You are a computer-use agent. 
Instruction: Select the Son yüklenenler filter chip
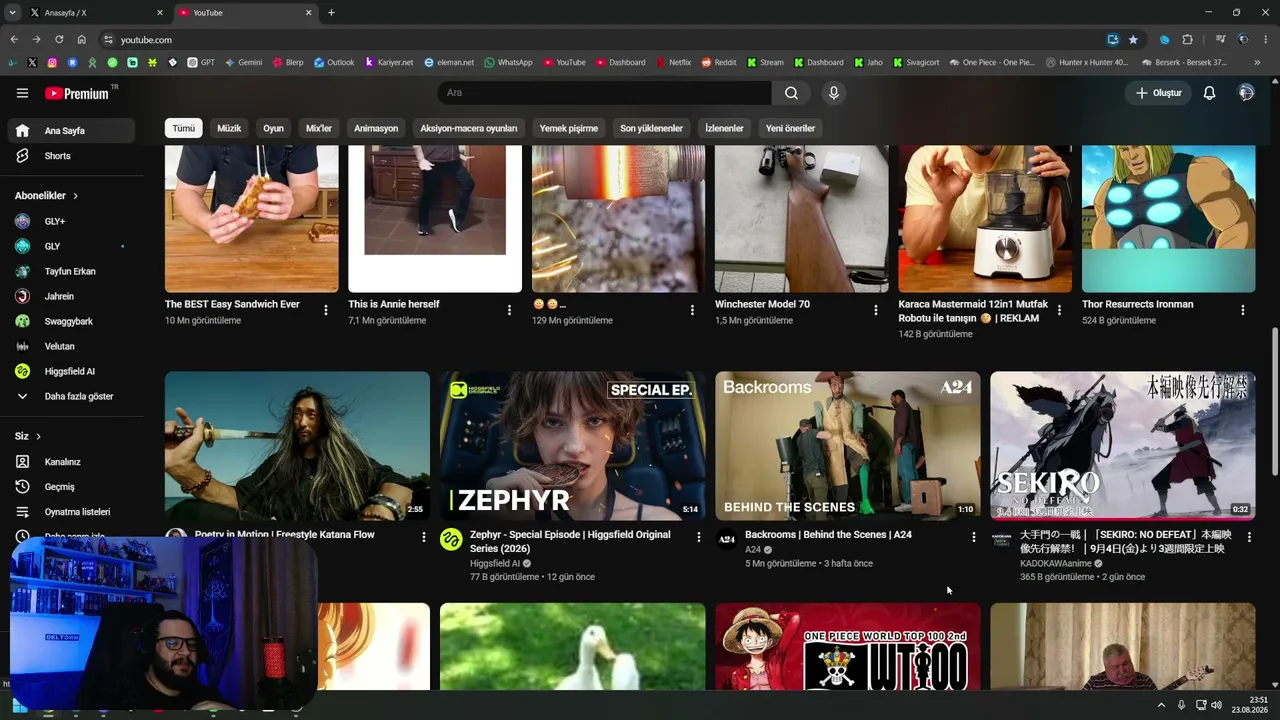point(651,128)
